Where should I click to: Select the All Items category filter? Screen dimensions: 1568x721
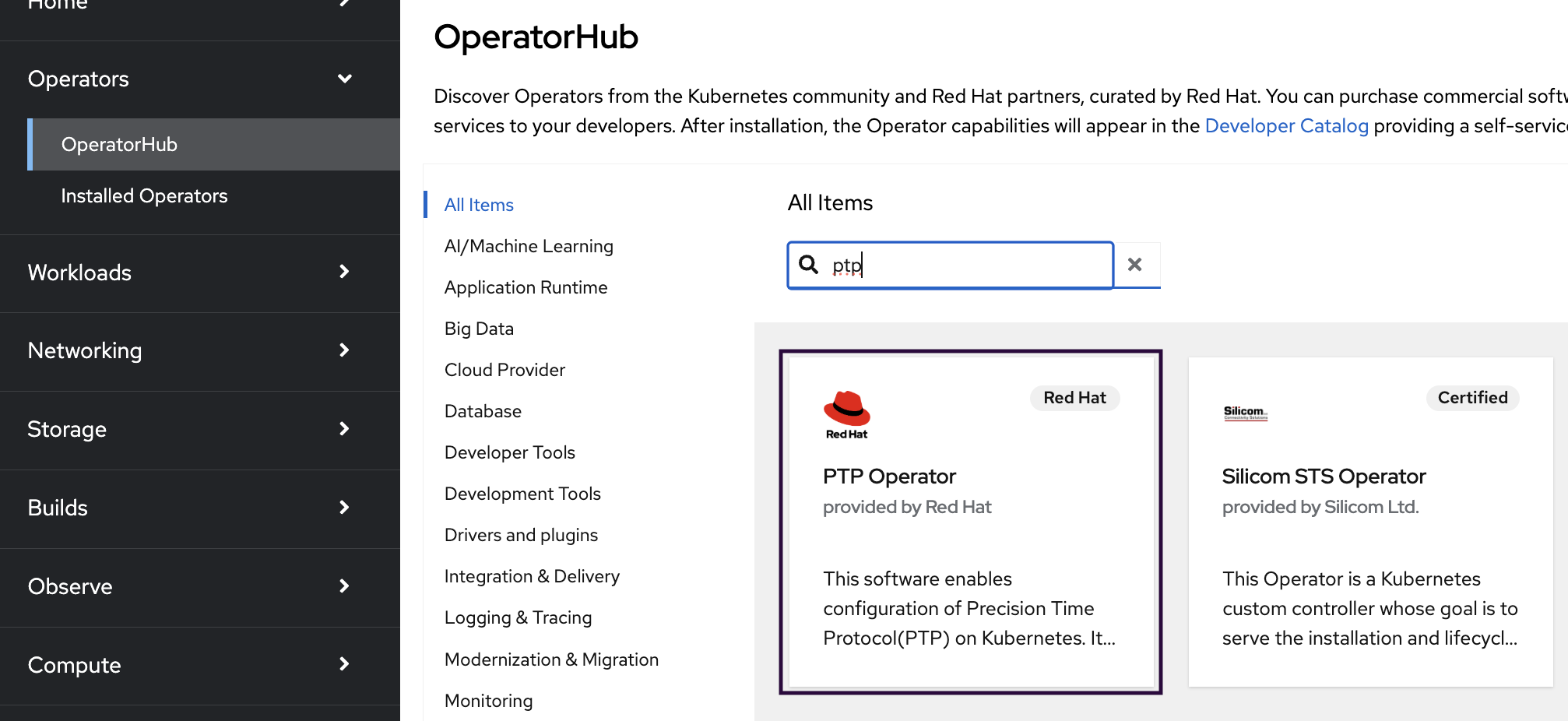[479, 205]
